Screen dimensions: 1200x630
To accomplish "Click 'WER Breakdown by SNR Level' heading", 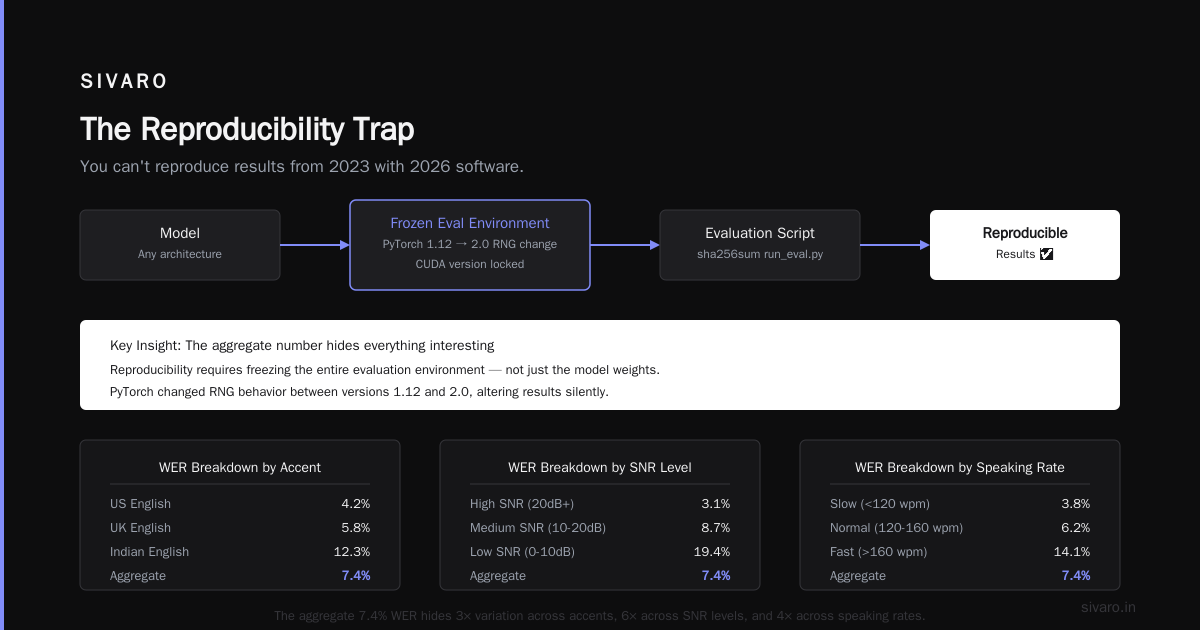I will pyautogui.click(x=600, y=467).
